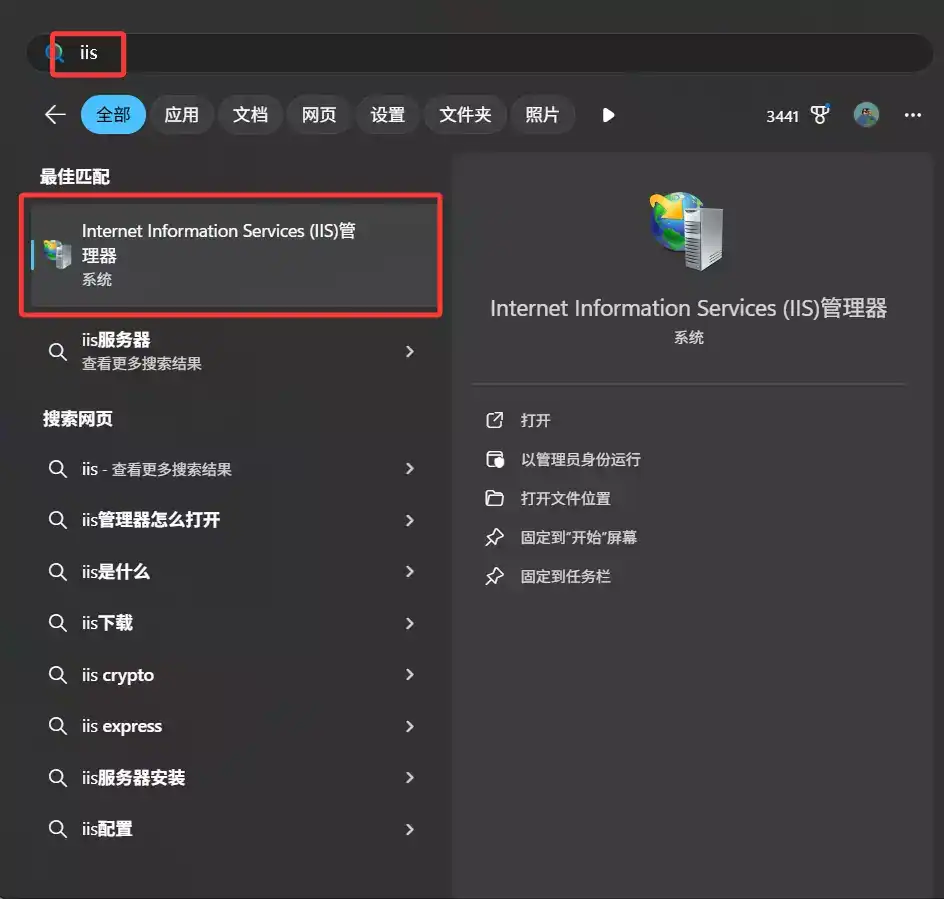
Task: Select the iis是什么 suggestion
Action: 234,571
